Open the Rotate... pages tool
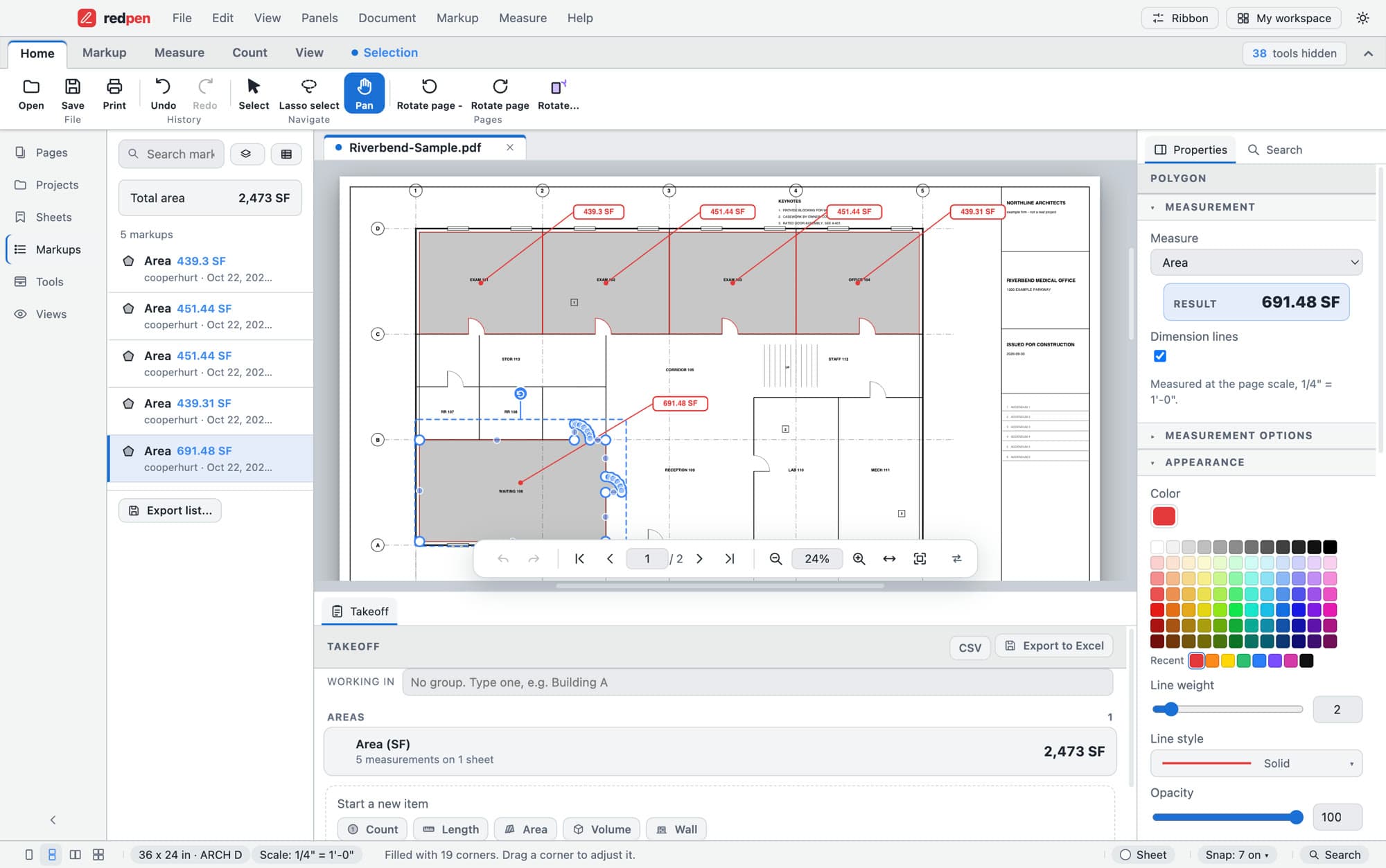This screenshot has height=868, width=1386. 558,94
